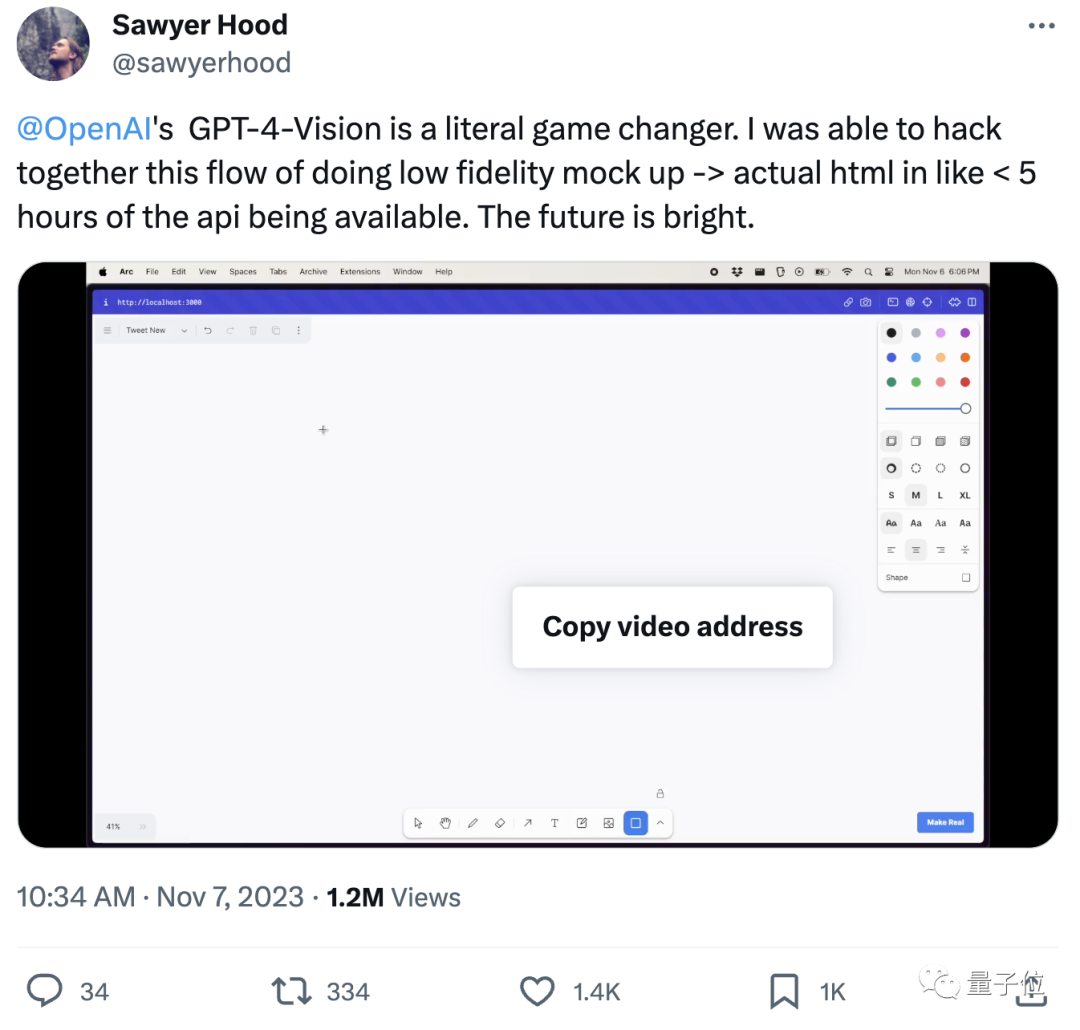The image size is (1080, 1030).
Task: Pick the red color swatch
Action: 965,382
